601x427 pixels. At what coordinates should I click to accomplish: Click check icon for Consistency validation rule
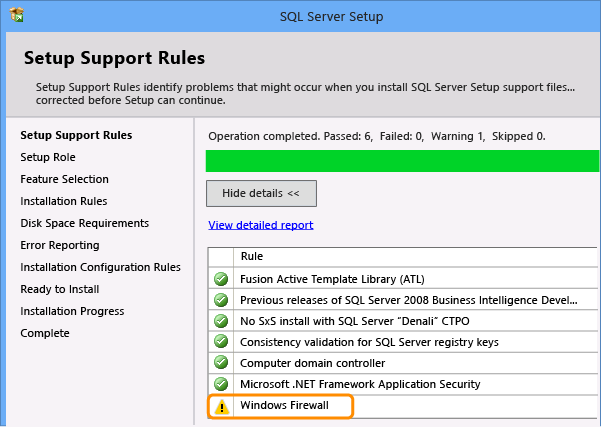coord(220,342)
